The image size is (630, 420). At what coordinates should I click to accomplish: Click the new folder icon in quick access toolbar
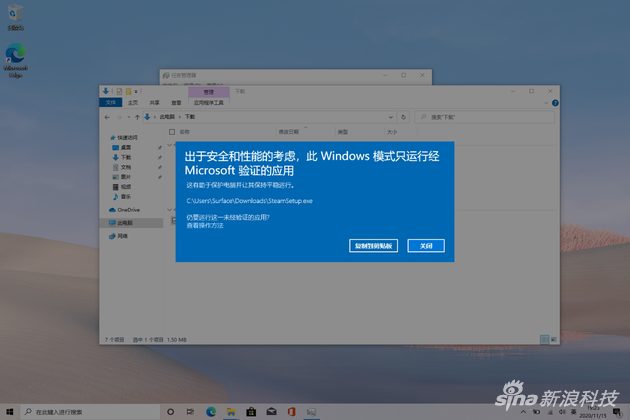point(128,91)
